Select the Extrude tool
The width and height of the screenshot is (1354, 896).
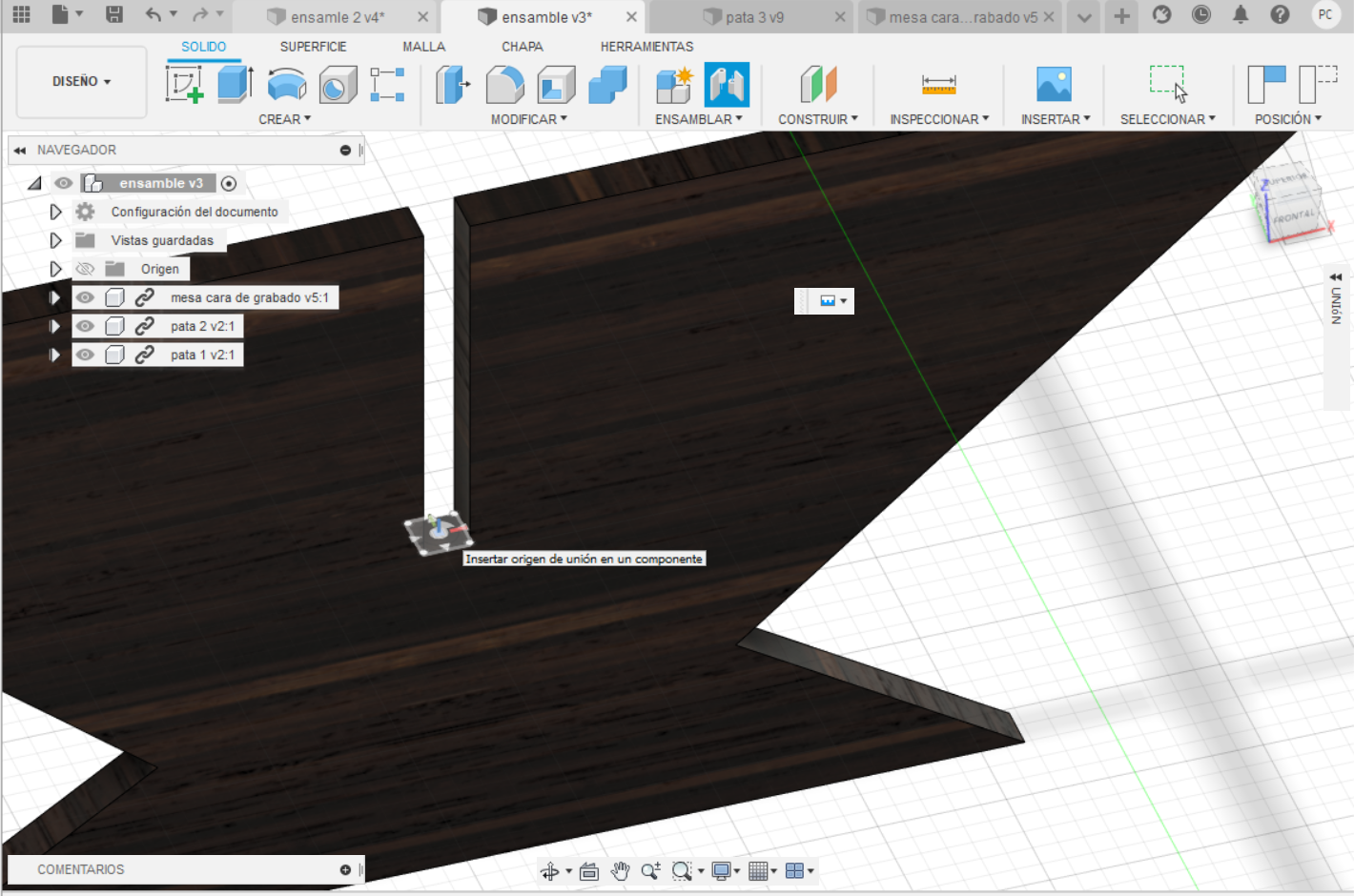235,85
